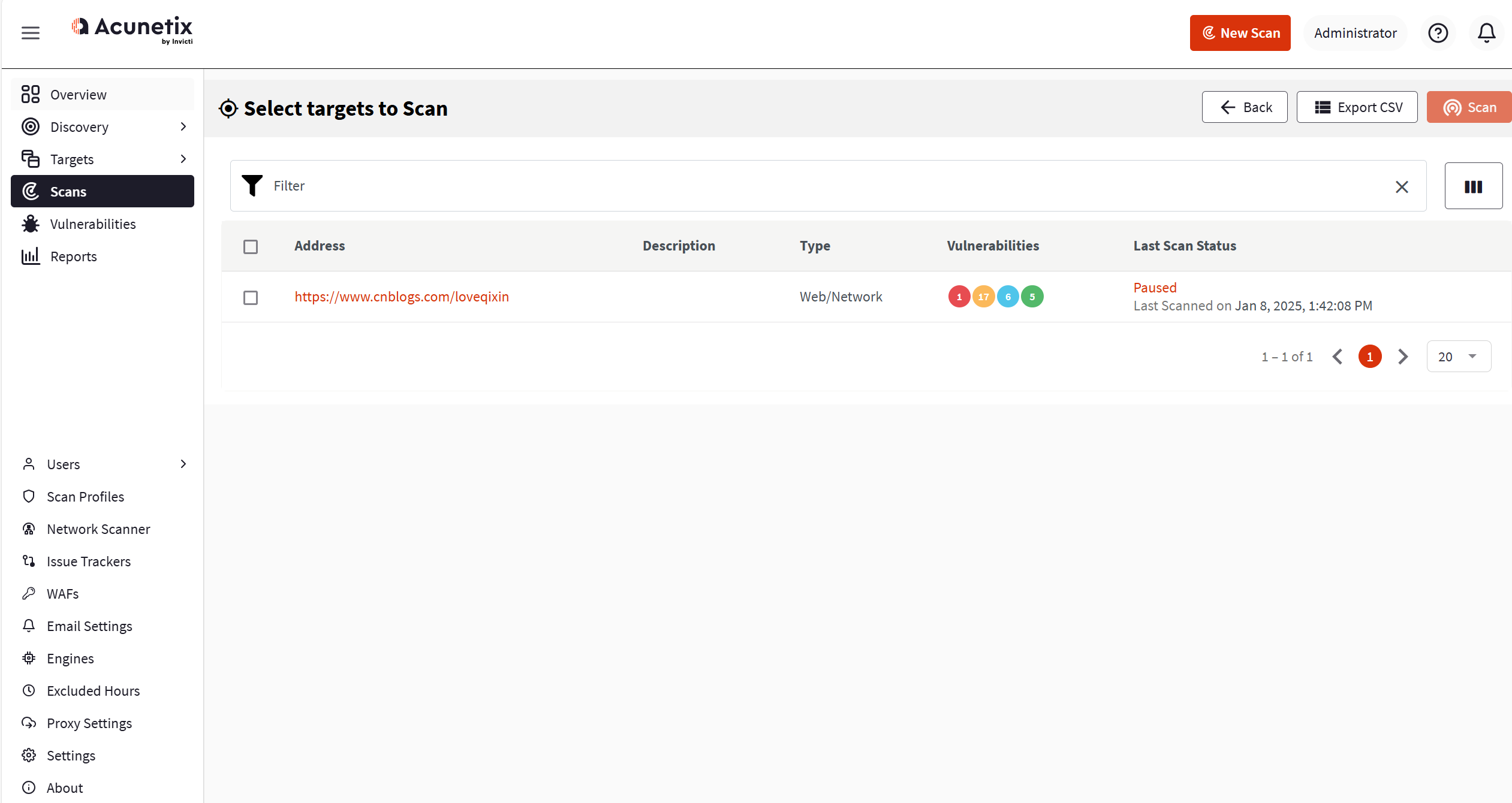This screenshot has height=803, width=1512.
Task: Toggle the select all targets checkbox
Action: [x=251, y=247]
